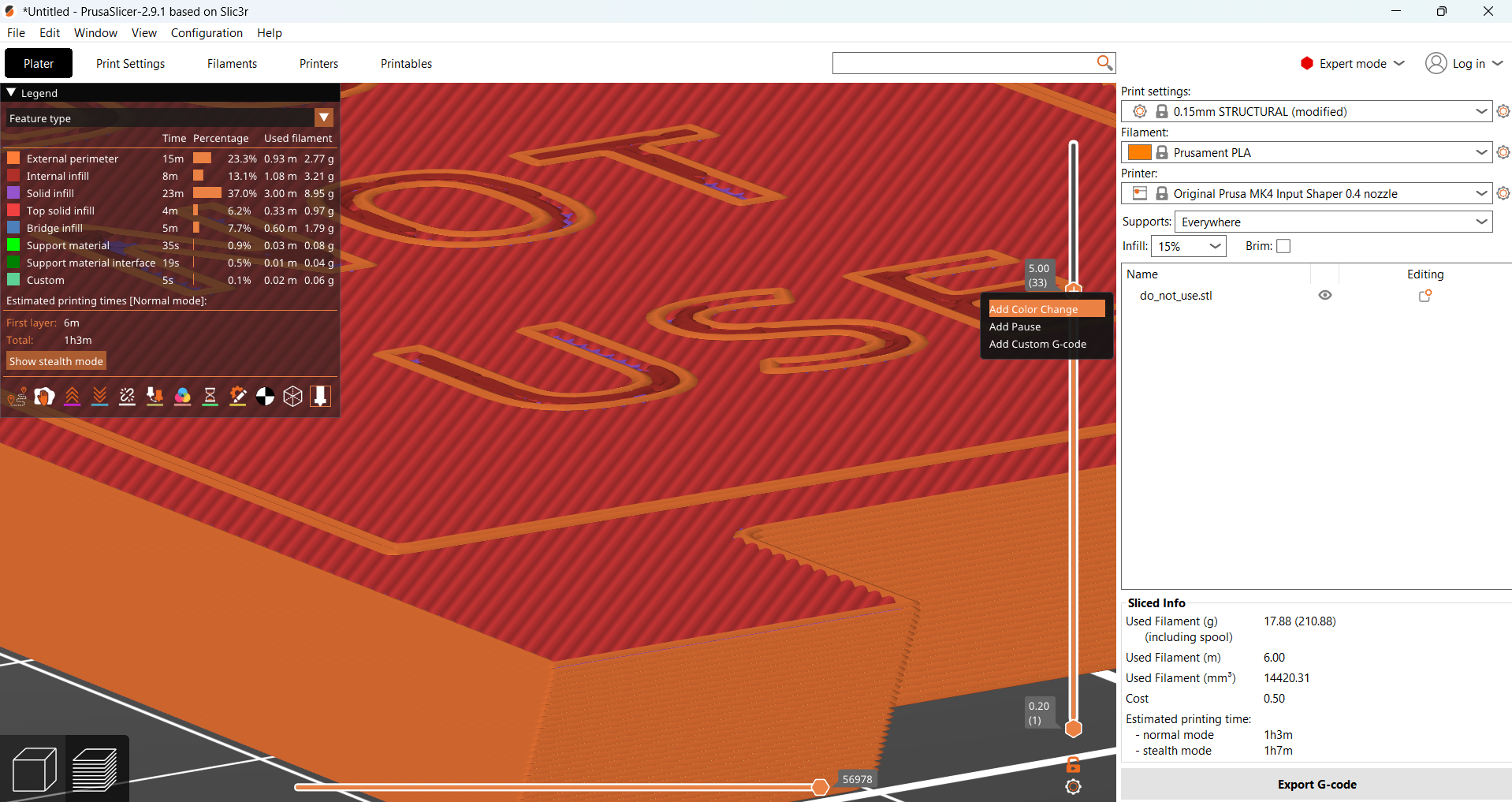Switch to the Print Settings tab

tap(131, 64)
